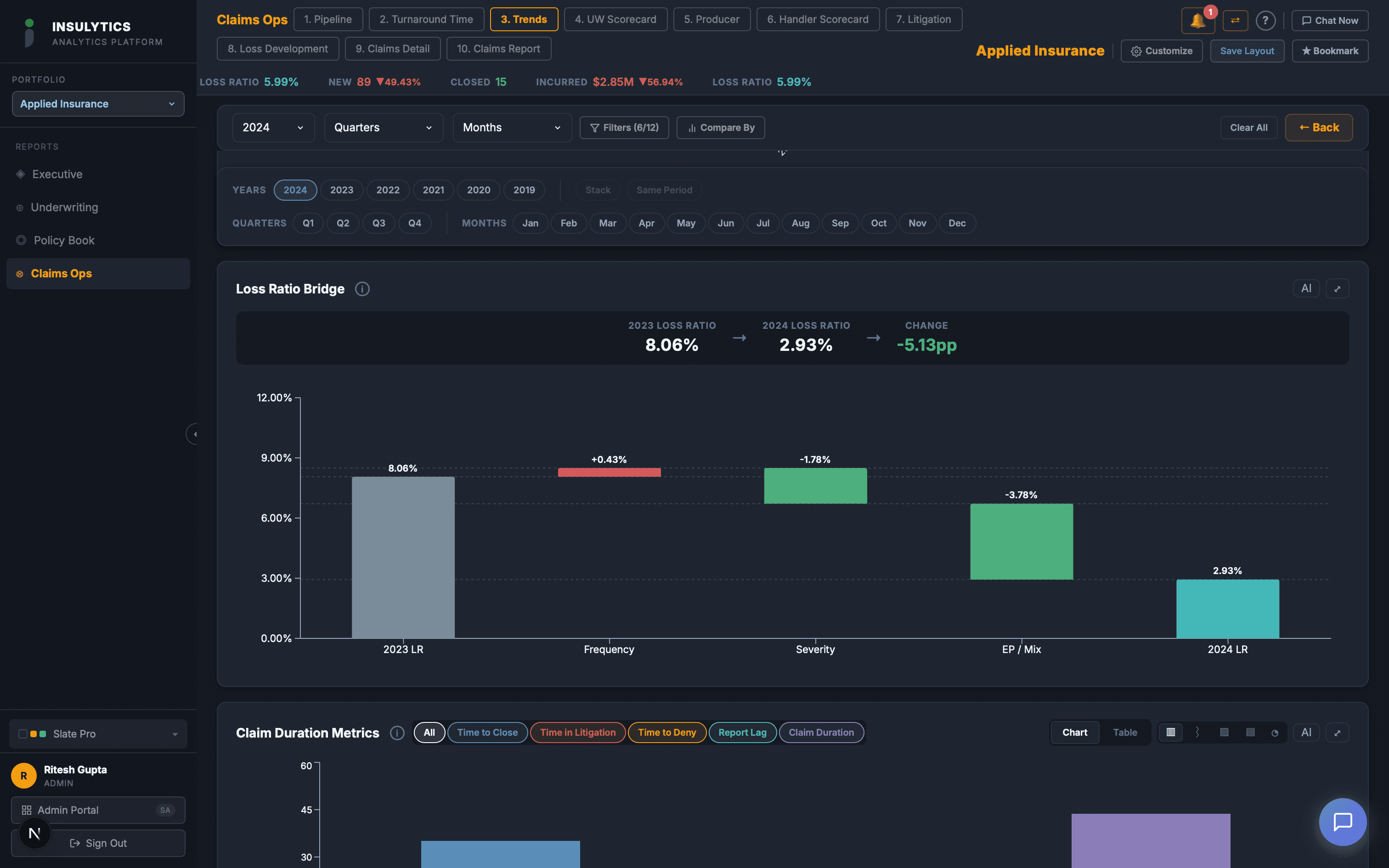Screen dimensions: 1389x868
Task: Open Claim Duration Metrics info icon
Action: pos(397,733)
